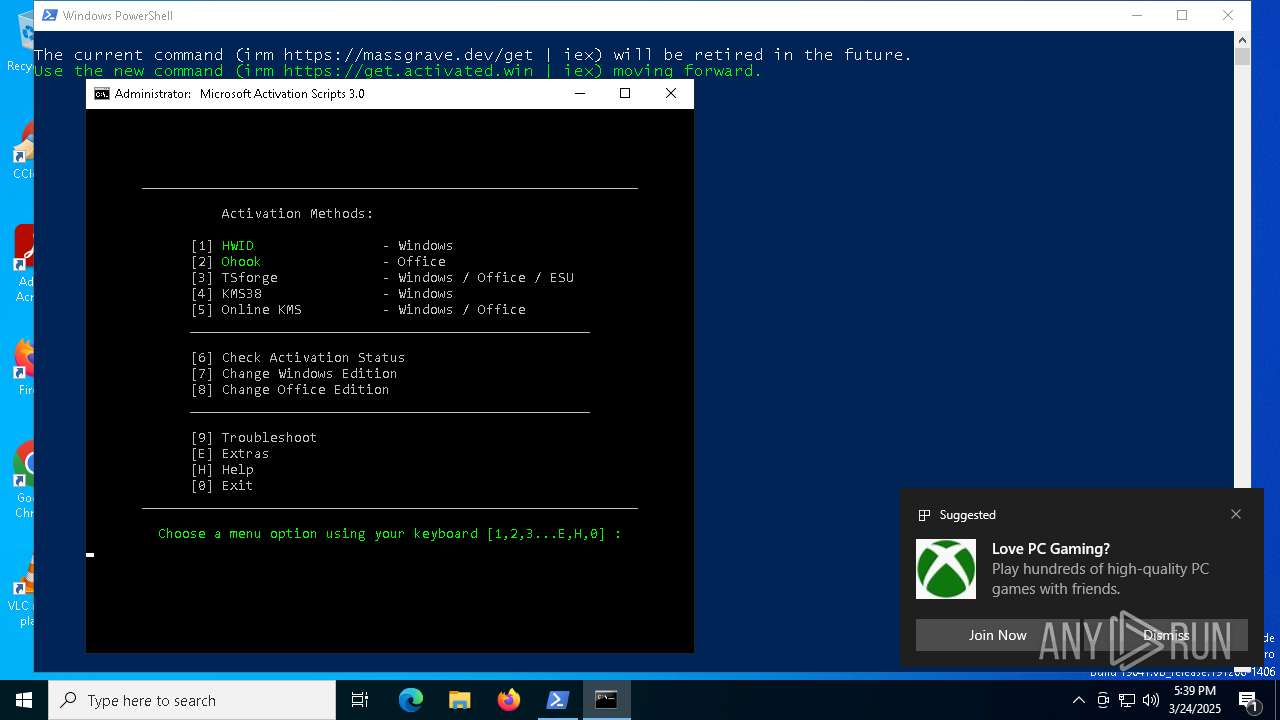Viewport: 1280px width, 720px height.
Task: Open Firefox from the taskbar
Action: click(509, 700)
